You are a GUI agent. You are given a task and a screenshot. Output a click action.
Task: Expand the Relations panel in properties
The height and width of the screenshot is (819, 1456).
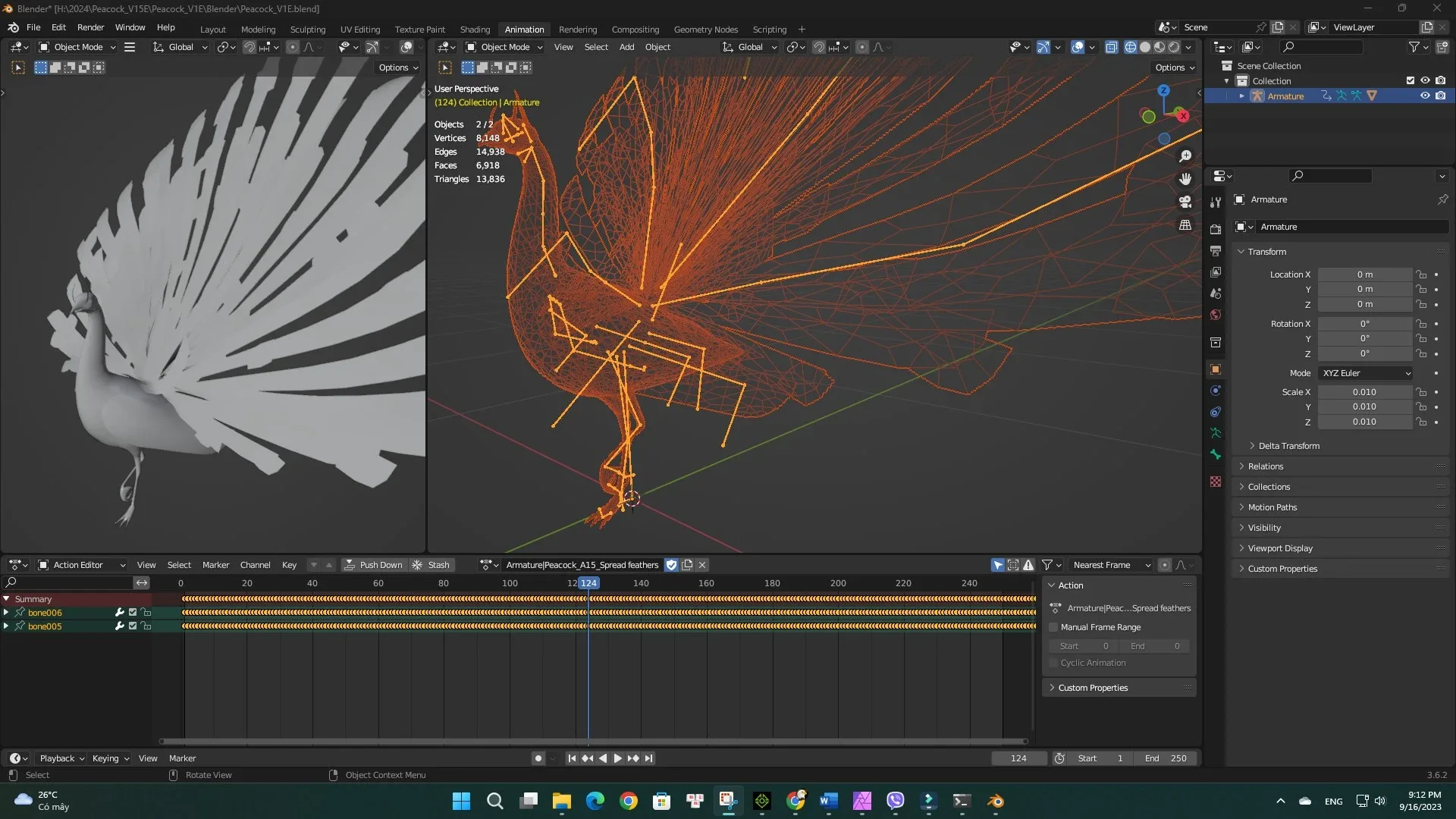click(x=1264, y=466)
